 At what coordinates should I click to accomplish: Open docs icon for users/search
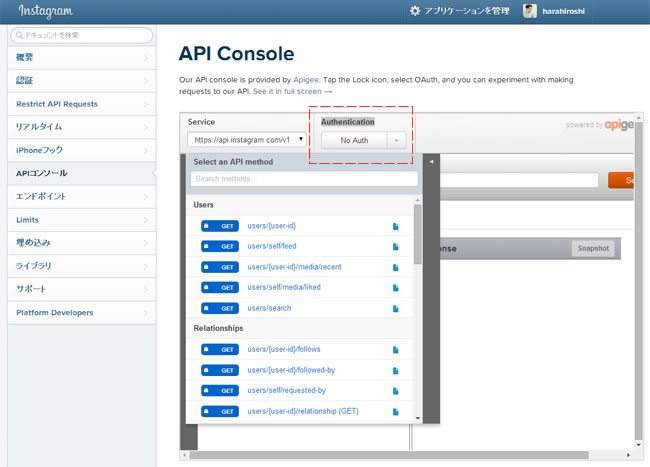point(395,308)
